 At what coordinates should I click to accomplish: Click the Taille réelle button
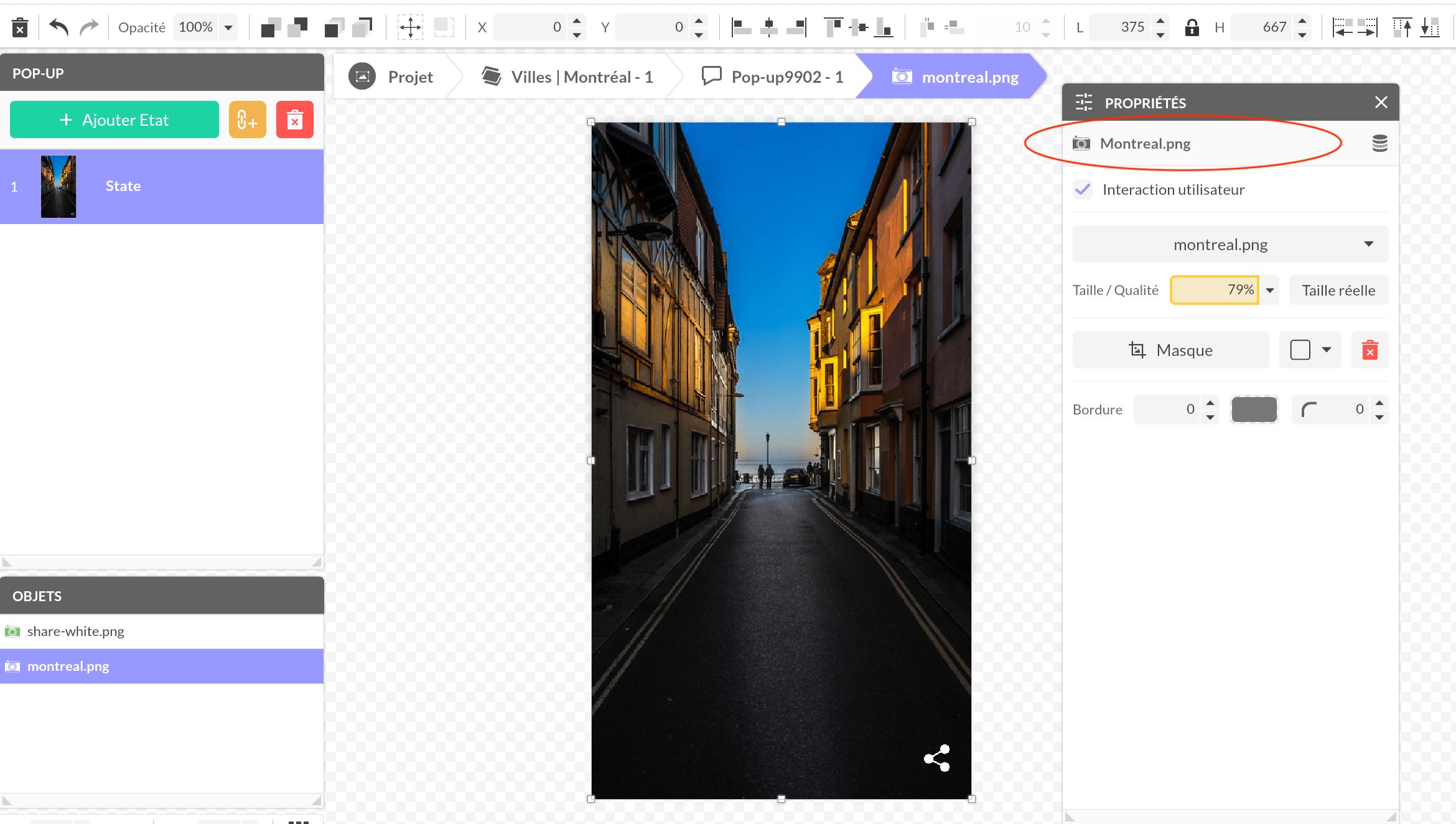[1338, 290]
